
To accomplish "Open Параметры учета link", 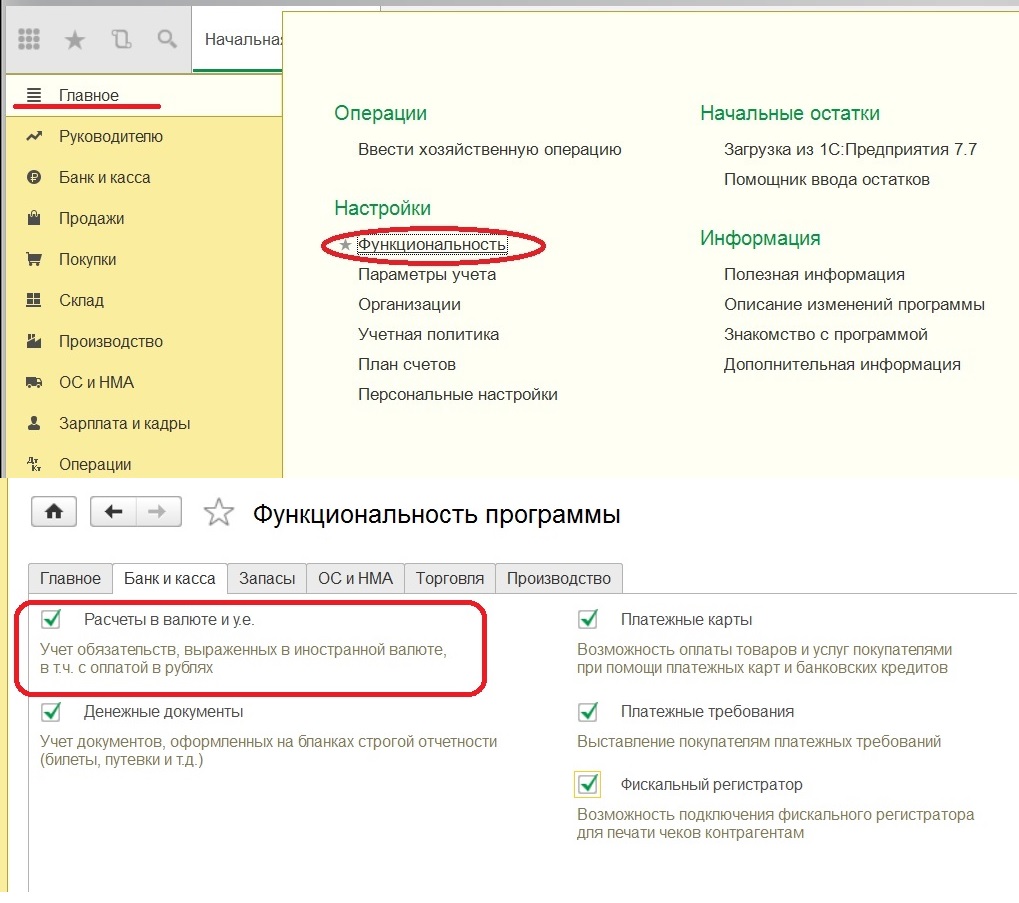I will 427,275.
